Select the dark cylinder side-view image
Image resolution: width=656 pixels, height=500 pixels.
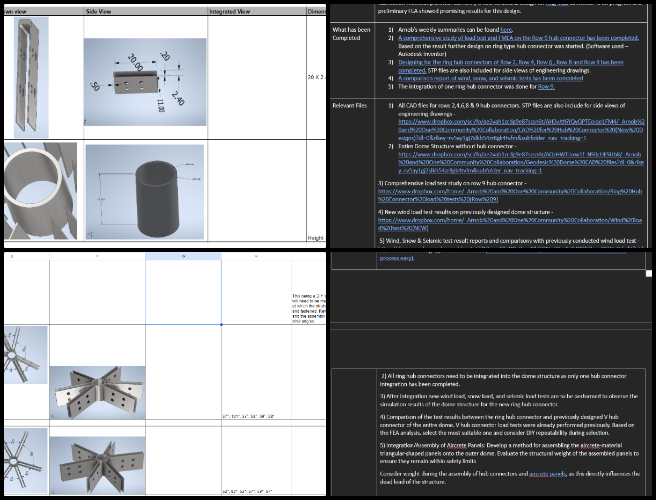(145, 192)
